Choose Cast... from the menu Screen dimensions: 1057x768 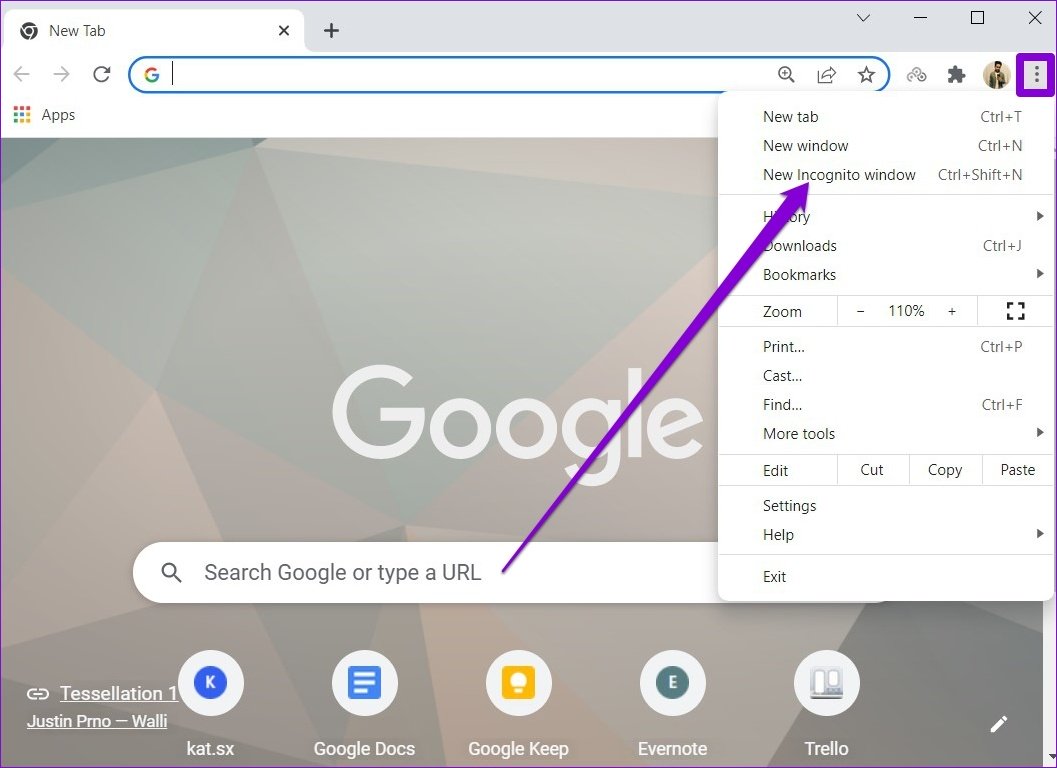886,376
